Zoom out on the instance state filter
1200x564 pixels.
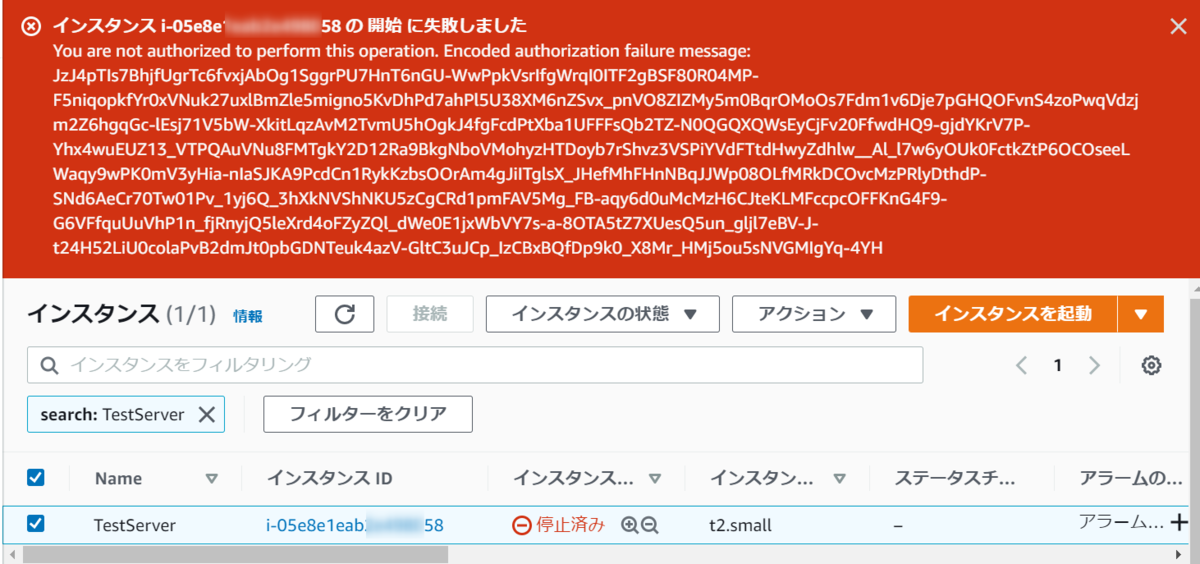pyautogui.click(x=650, y=525)
